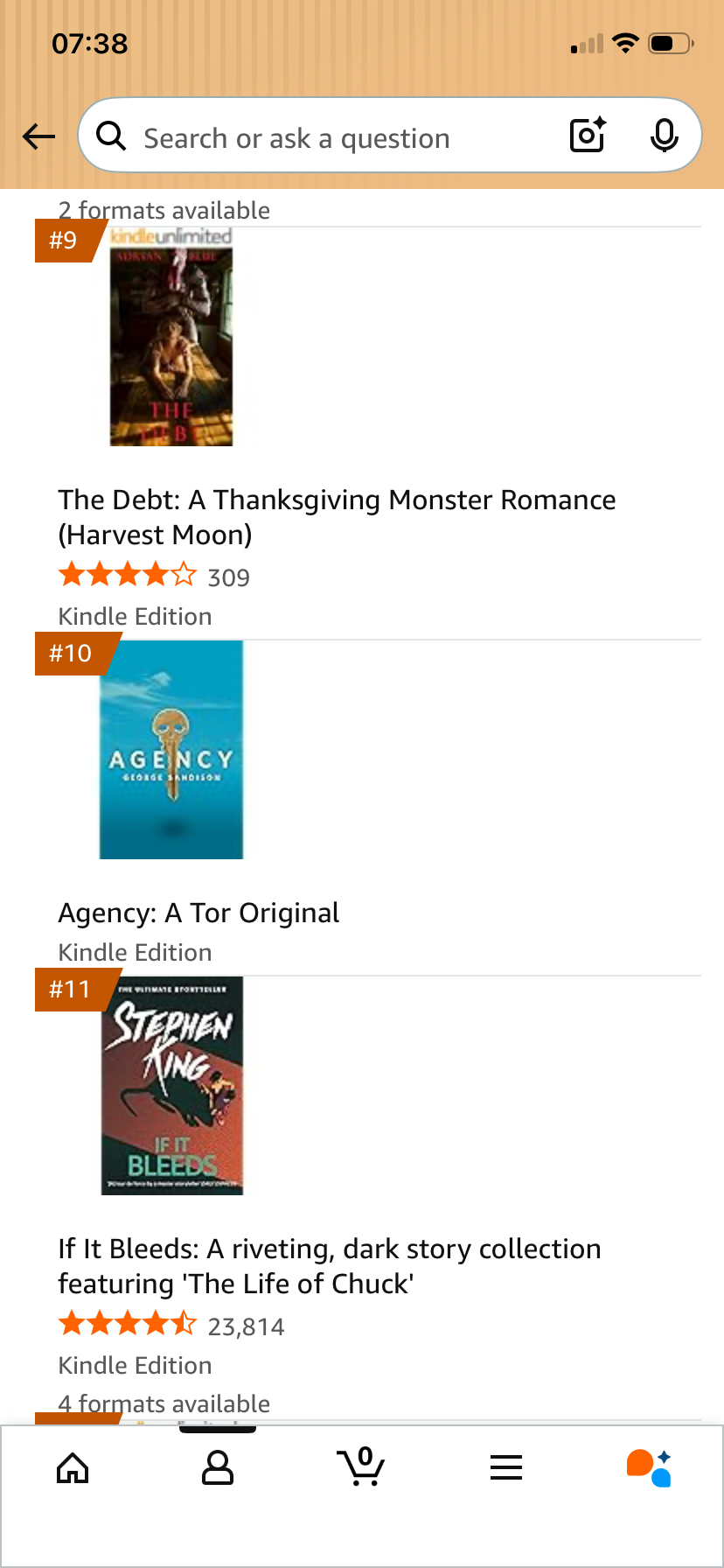The height and width of the screenshot is (1568, 724).
Task: Tap the star rating of If It Bleeds
Action: pos(127,1325)
